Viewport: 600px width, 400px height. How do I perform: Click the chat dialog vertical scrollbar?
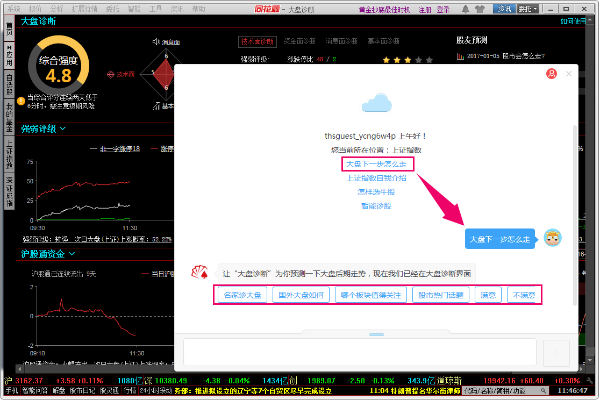574,215
